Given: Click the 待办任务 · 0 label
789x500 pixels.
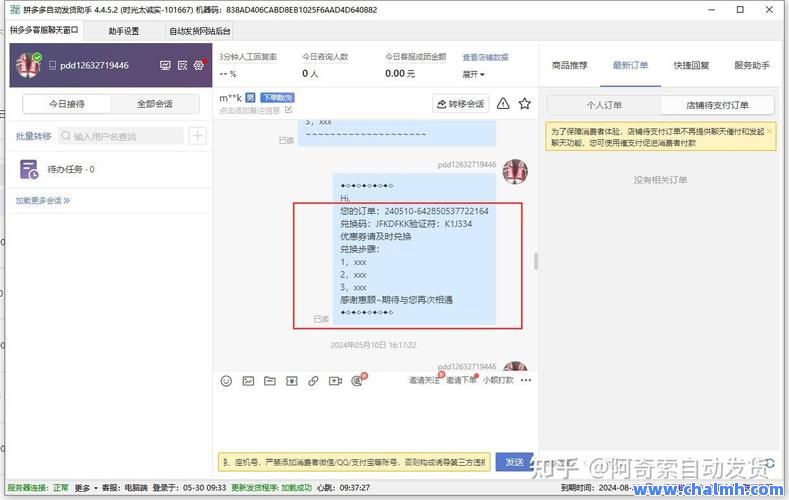Looking at the screenshot, I should click(x=71, y=170).
